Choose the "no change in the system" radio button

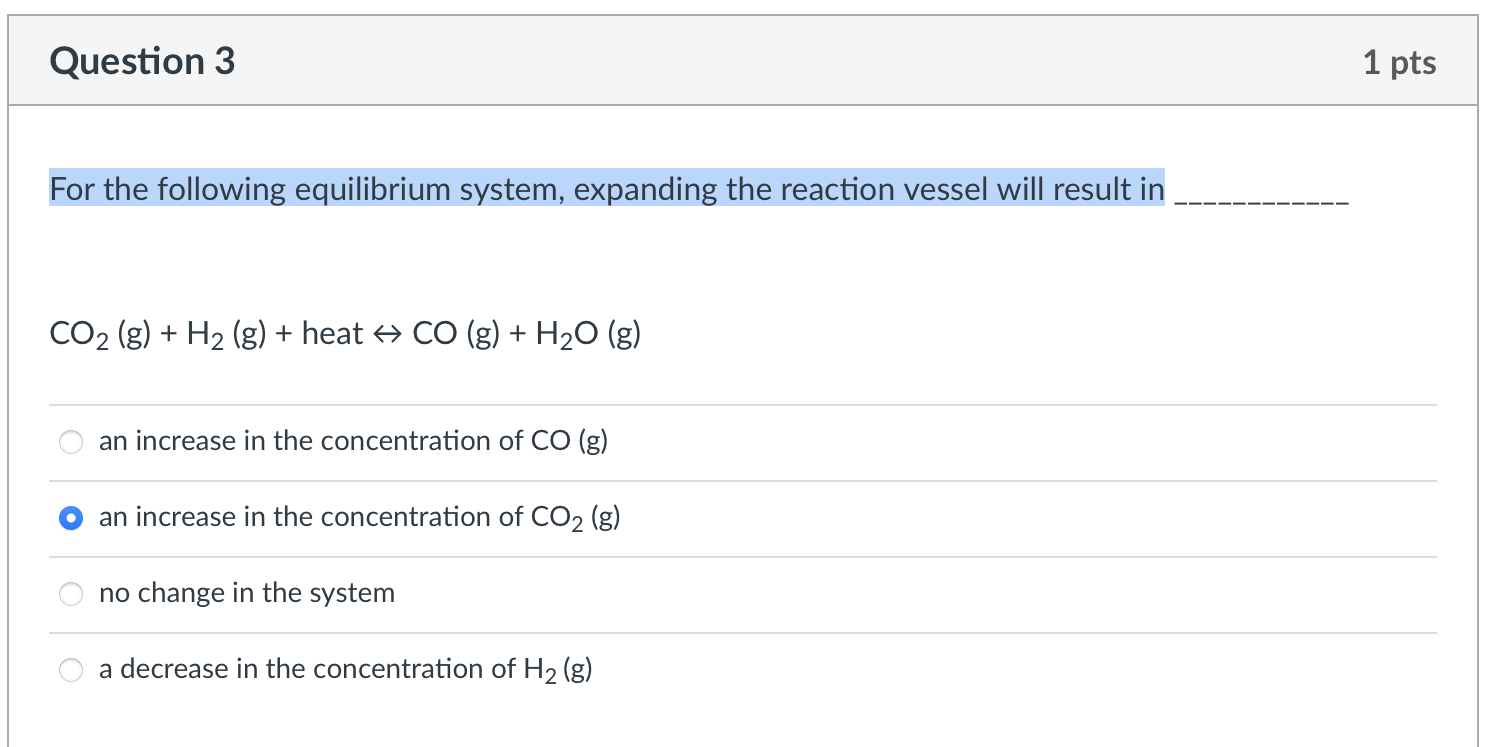pyautogui.click(x=71, y=594)
